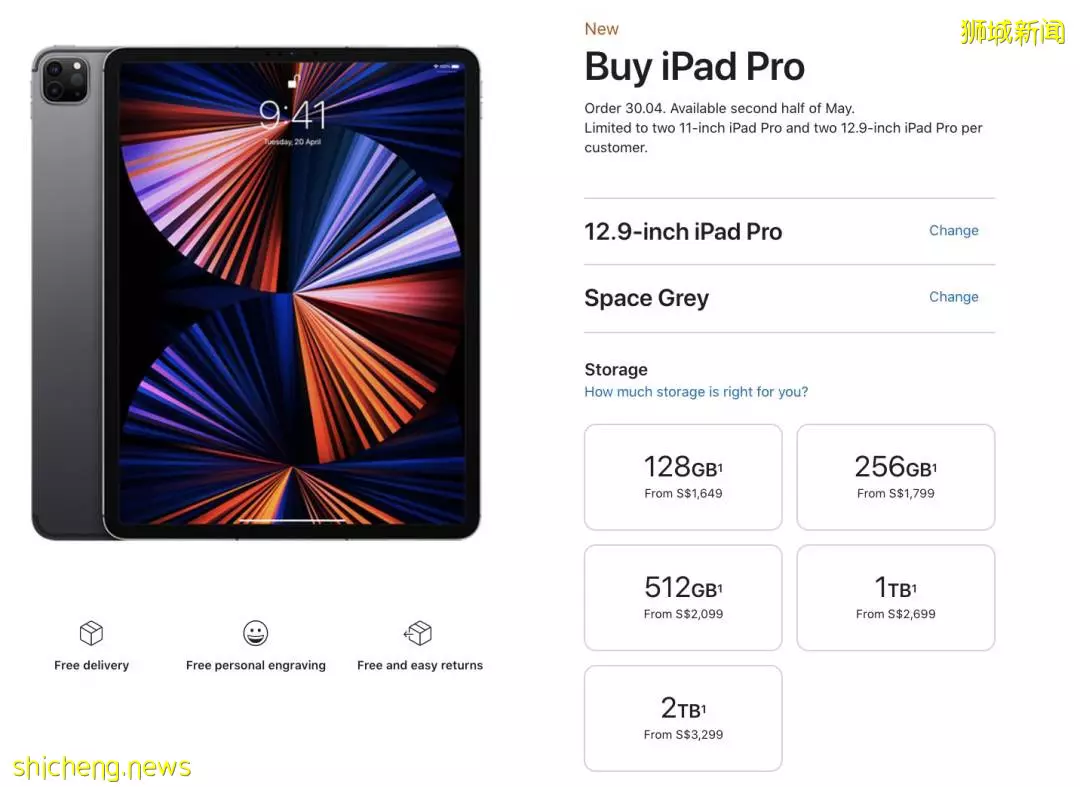The image size is (1080, 787).
Task: Click the yellow Chinese watermark logo
Action: [1012, 32]
